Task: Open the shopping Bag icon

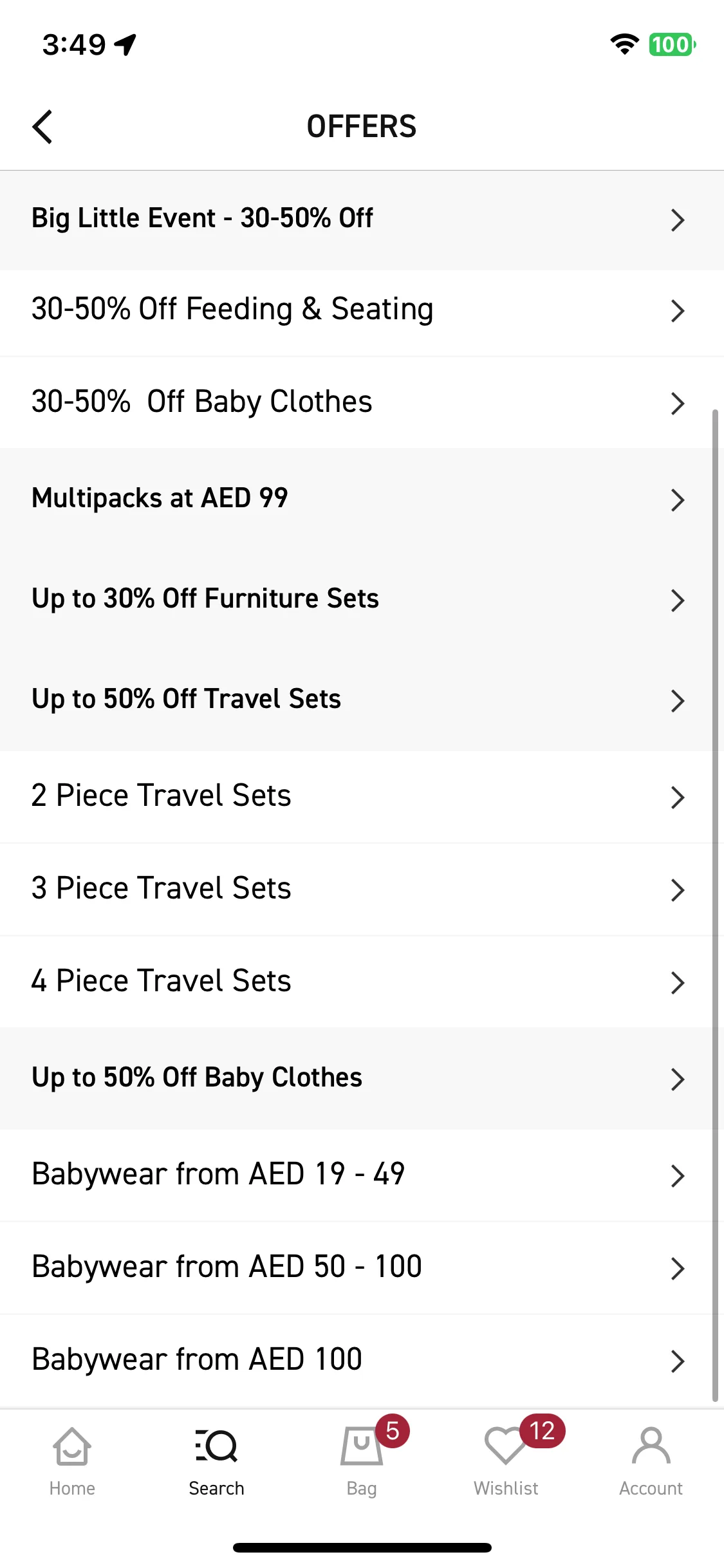Action: tap(361, 1446)
